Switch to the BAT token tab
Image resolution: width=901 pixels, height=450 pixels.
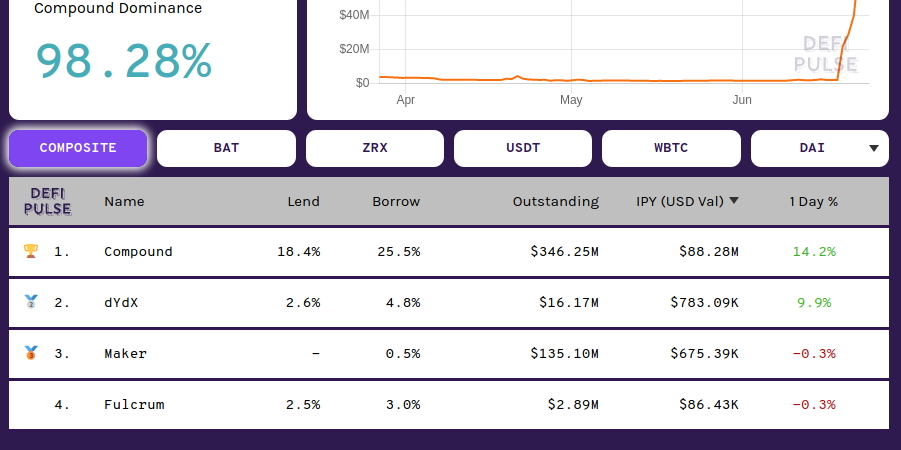pos(226,148)
